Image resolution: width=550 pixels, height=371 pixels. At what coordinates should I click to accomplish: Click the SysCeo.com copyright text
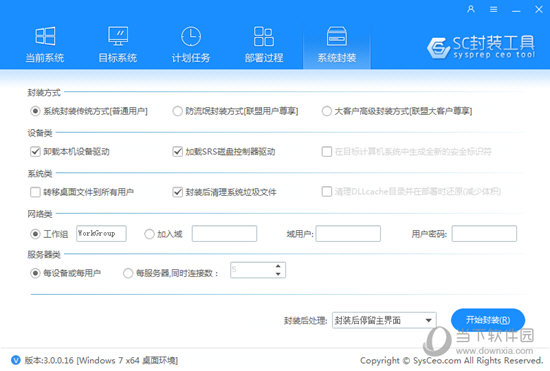click(451, 360)
